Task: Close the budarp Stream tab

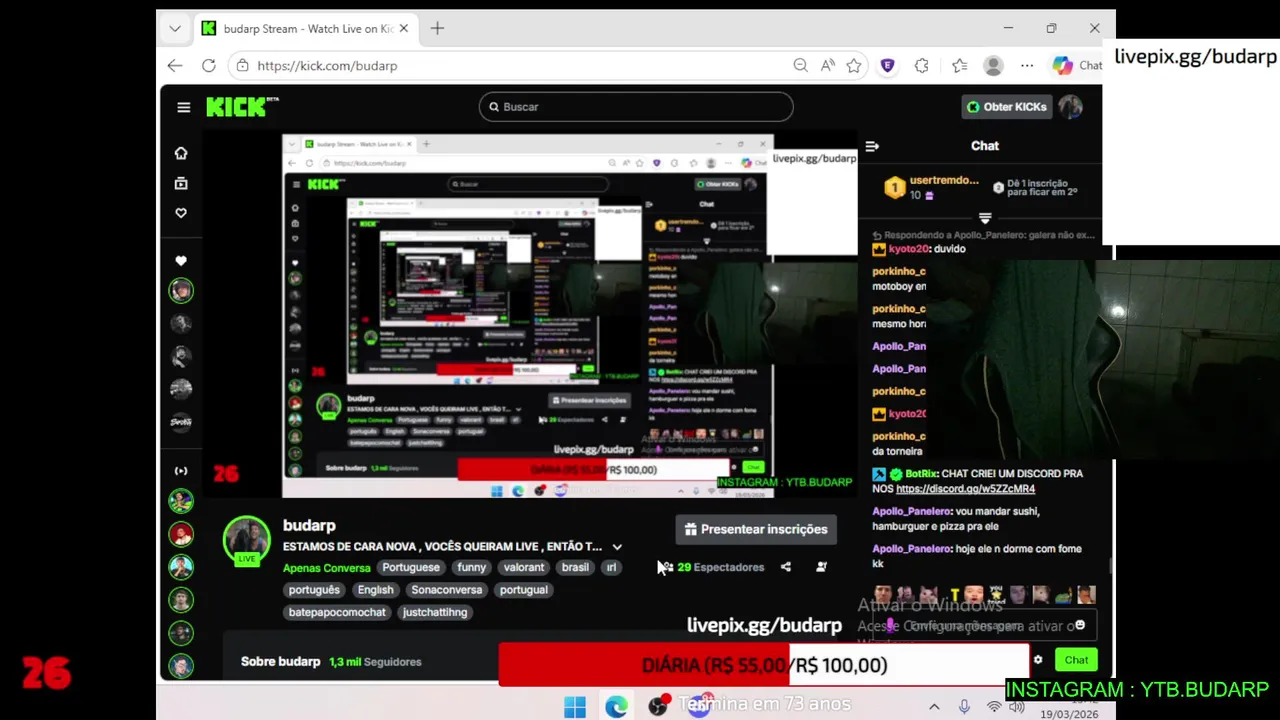Action: coord(404,28)
